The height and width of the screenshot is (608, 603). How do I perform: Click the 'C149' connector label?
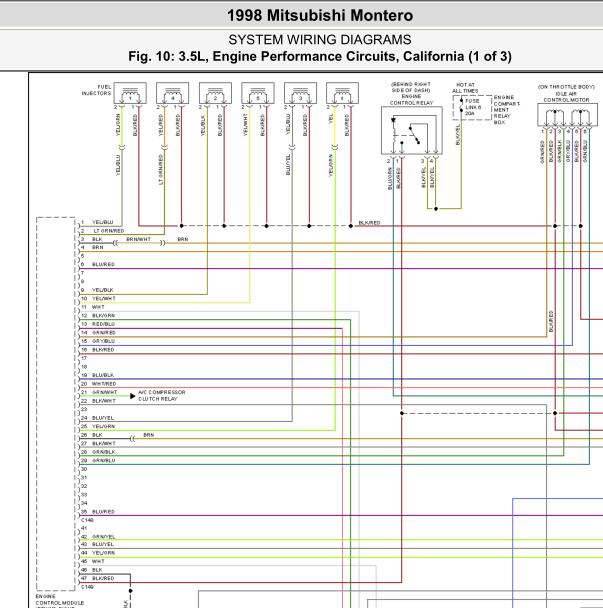pos(87,587)
